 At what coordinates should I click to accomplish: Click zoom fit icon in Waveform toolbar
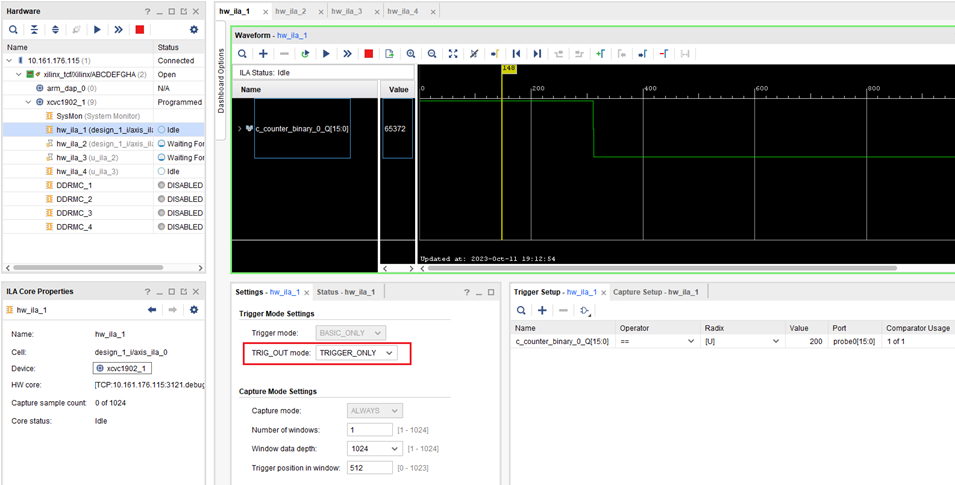point(453,53)
